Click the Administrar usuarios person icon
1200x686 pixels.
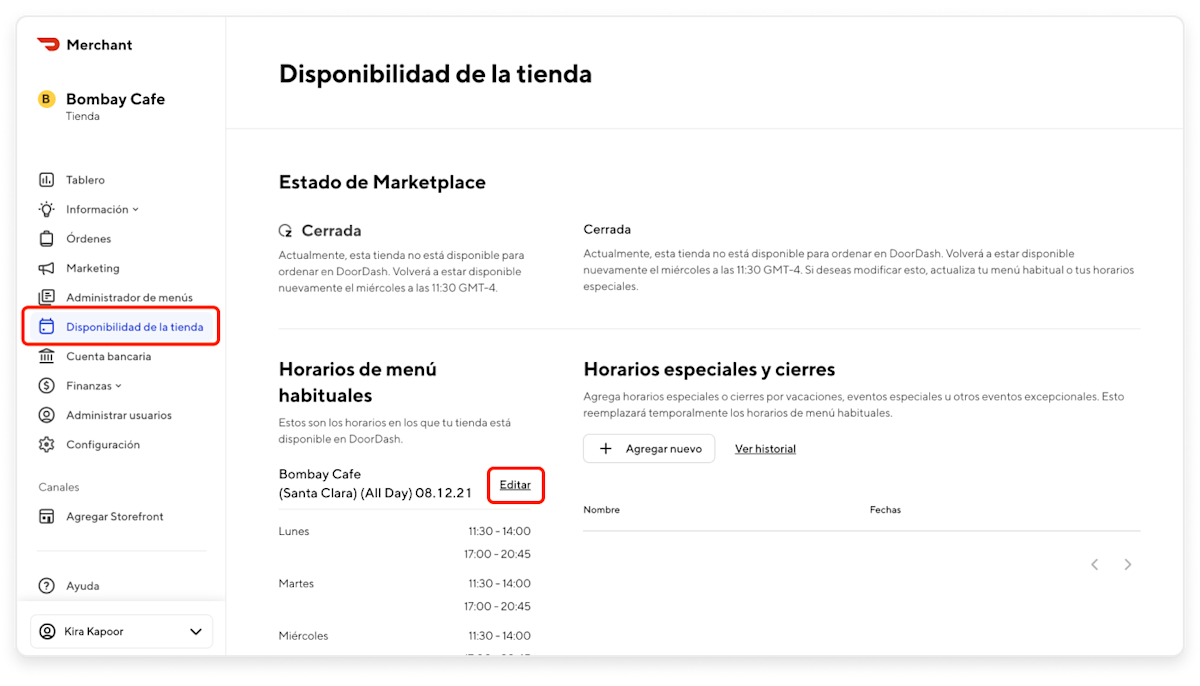pos(46,415)
